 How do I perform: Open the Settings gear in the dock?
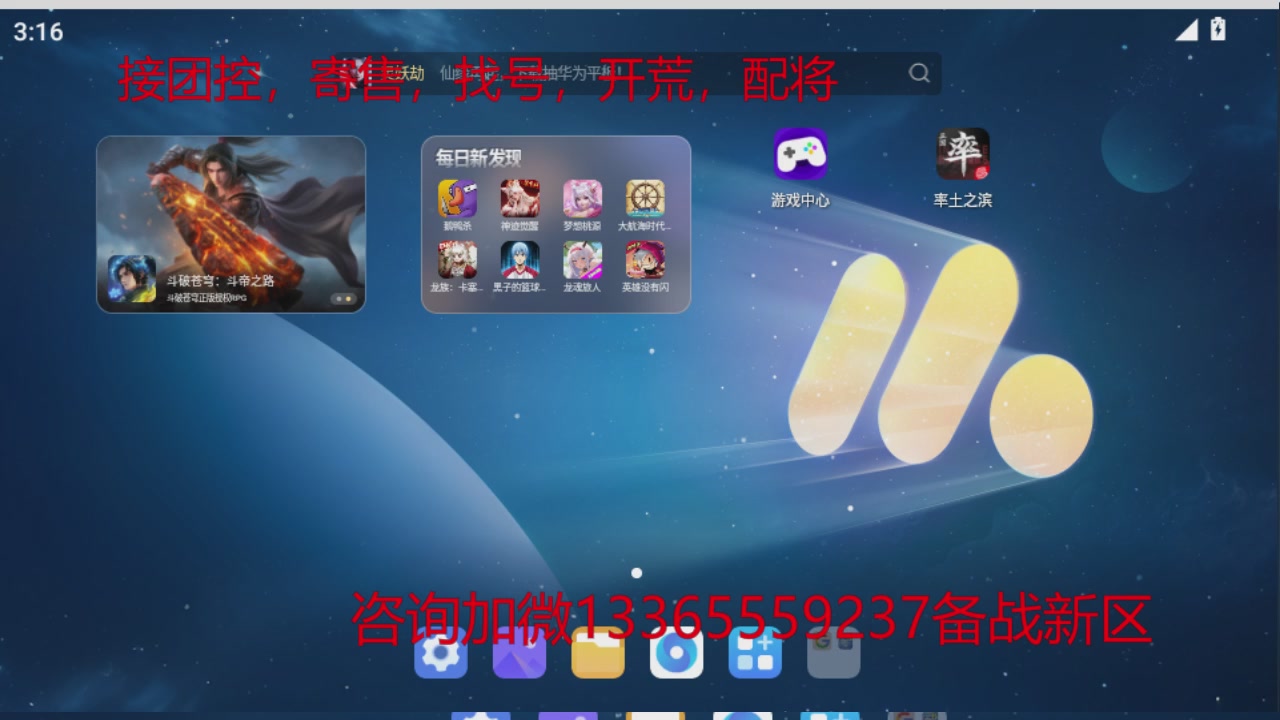[441, 653]
